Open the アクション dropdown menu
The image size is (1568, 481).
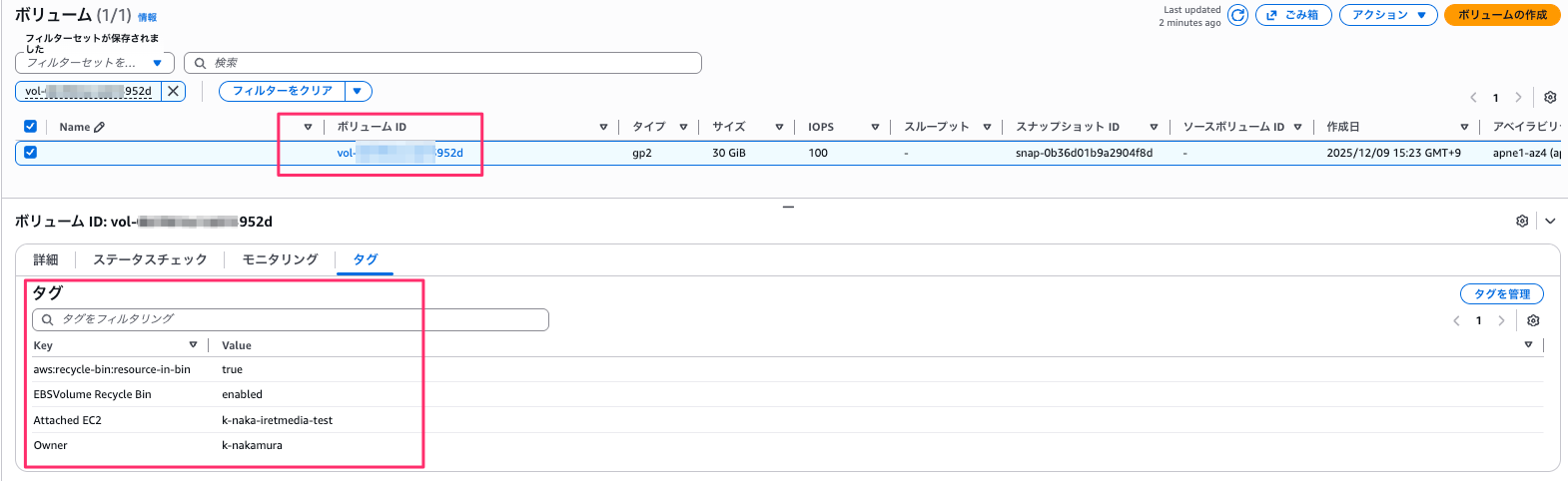tap(1387, 15)
